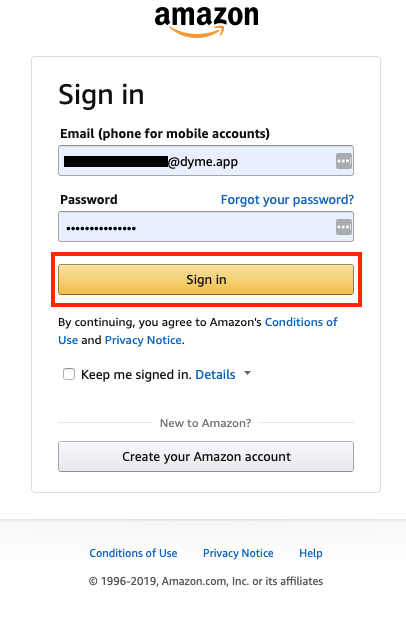Screen dimensions: 406x633
Task: Open the footer Help link
Action: click(311, 553)
